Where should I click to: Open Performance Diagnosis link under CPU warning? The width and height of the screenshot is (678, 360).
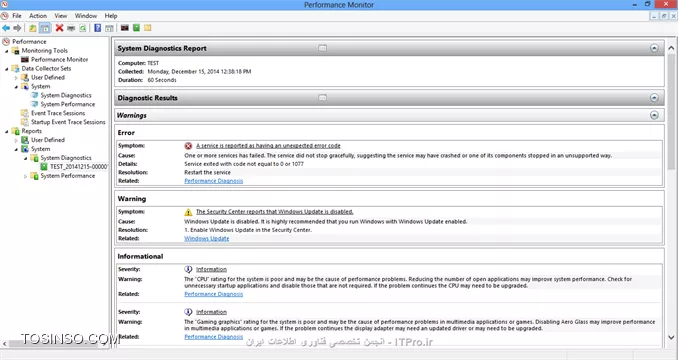tap(214, 294)
